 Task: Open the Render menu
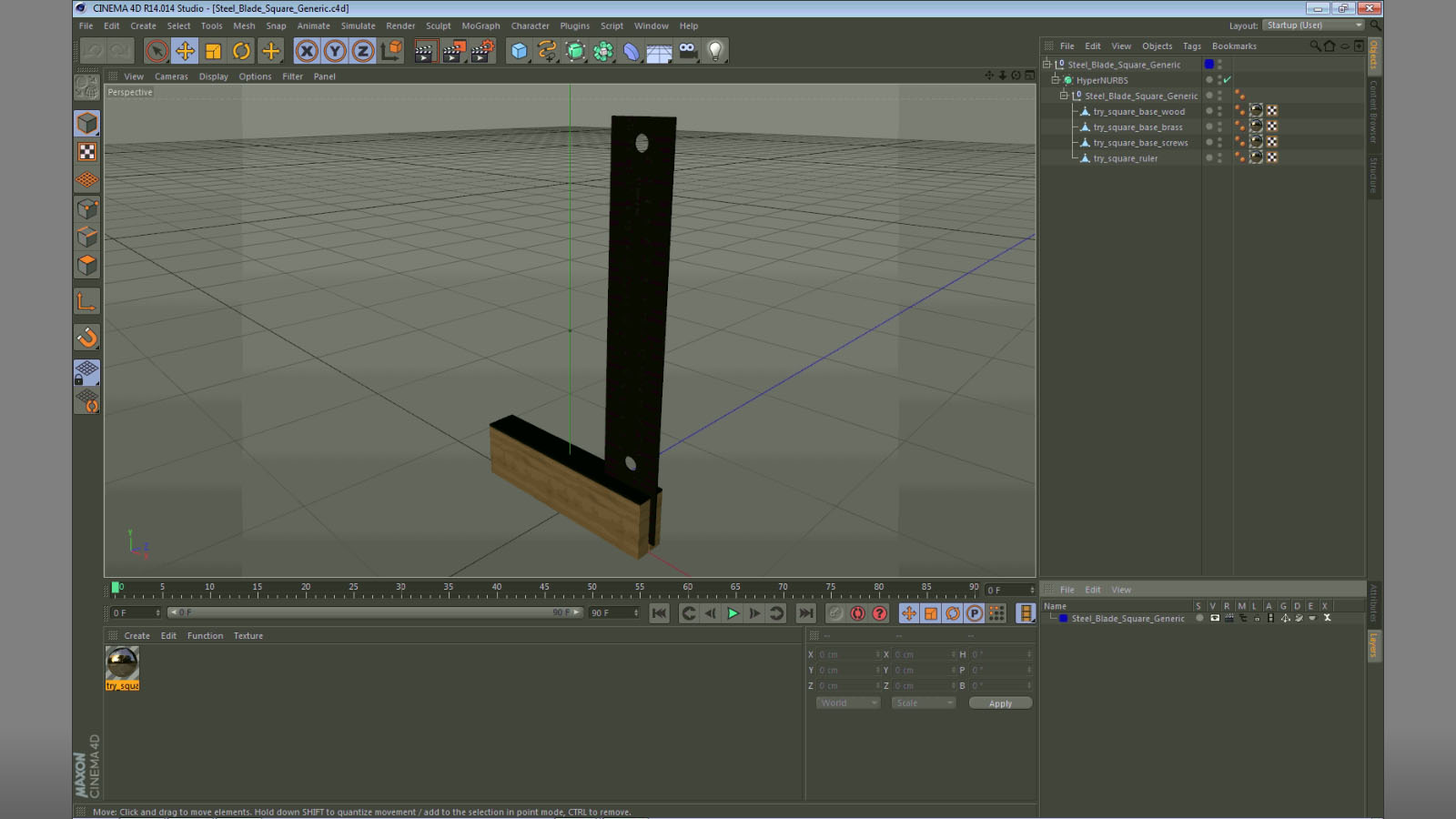click(x=400, y=25)
